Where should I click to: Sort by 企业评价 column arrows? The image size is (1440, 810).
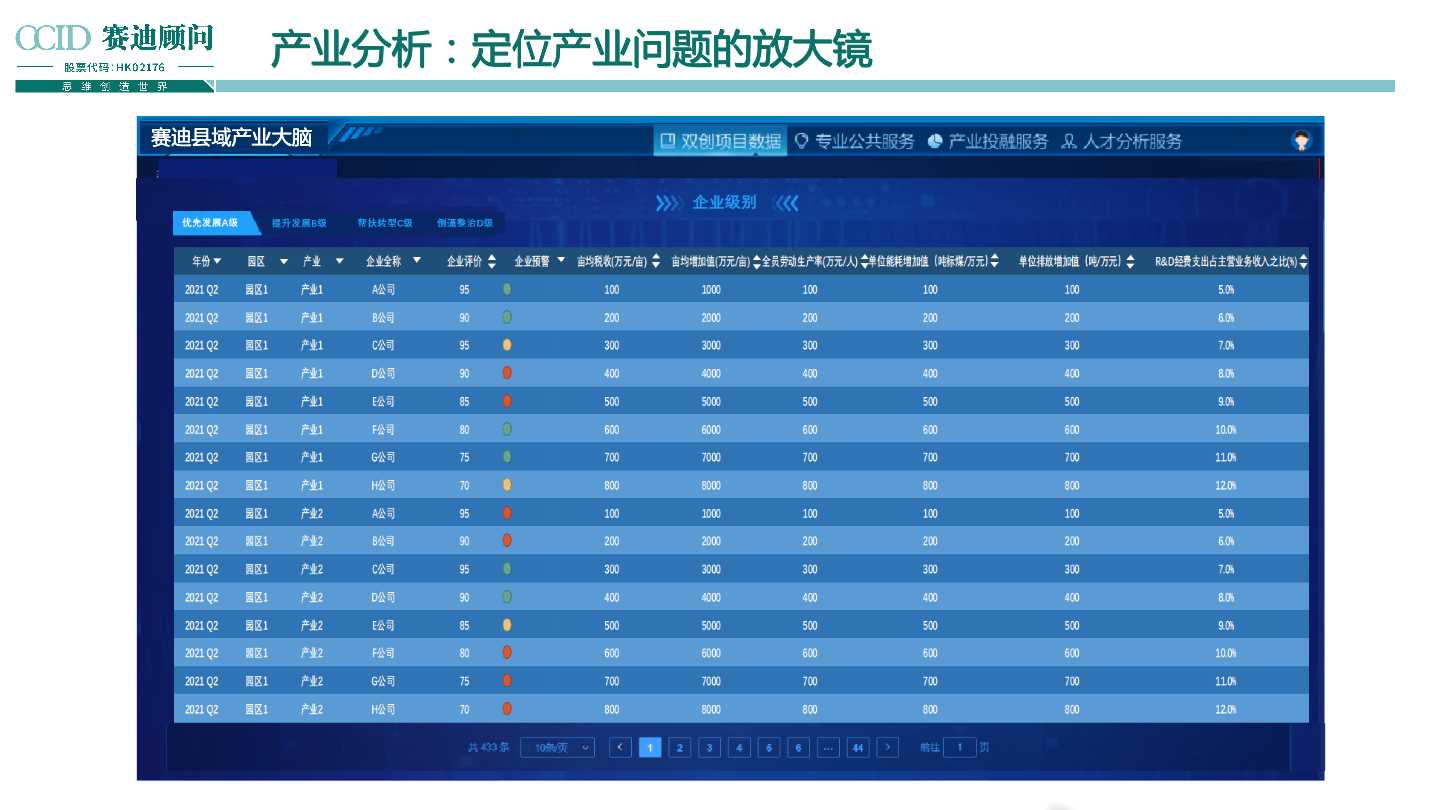pyautogui.click(x=491, y=262)
